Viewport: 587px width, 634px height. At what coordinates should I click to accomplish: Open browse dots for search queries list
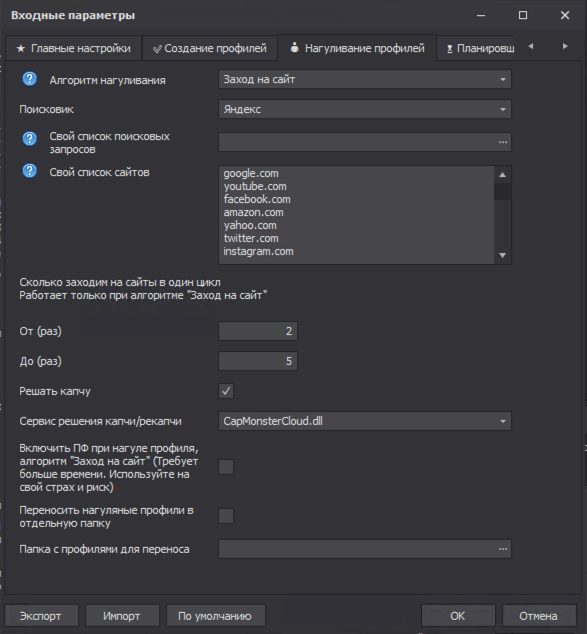tap(503, 142)
